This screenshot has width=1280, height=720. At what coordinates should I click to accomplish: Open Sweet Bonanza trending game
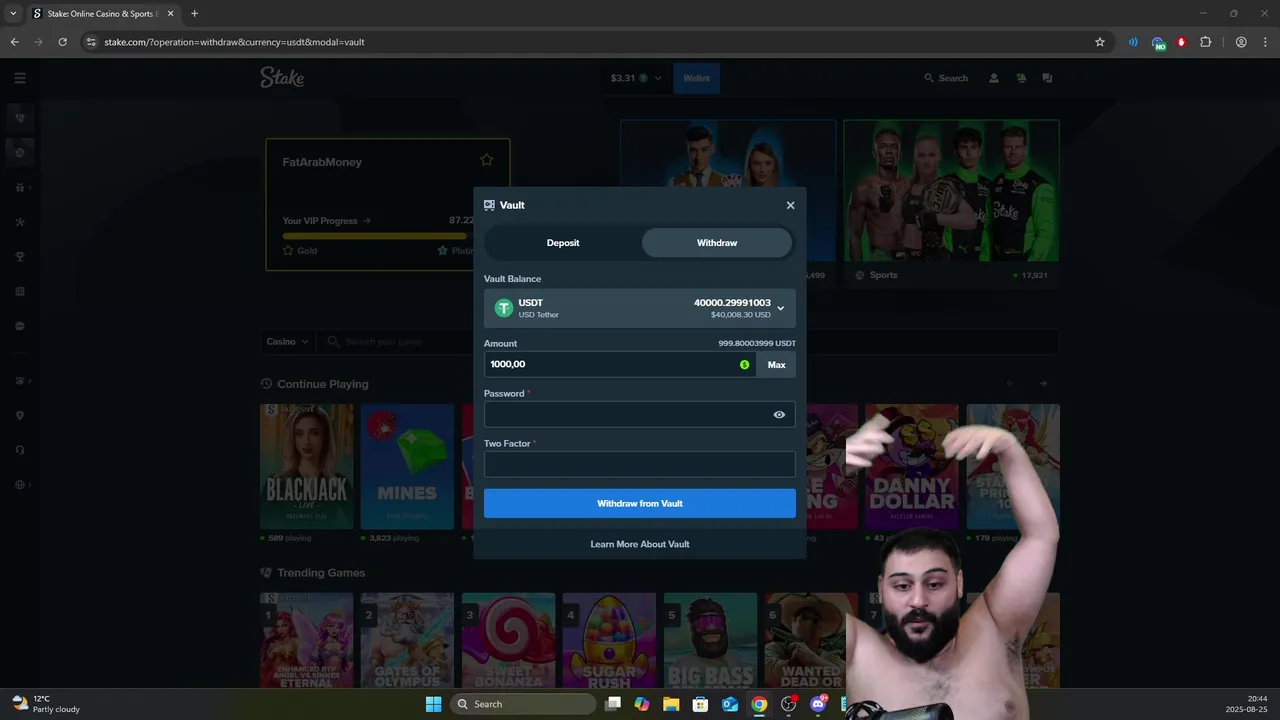coord(508,640)
